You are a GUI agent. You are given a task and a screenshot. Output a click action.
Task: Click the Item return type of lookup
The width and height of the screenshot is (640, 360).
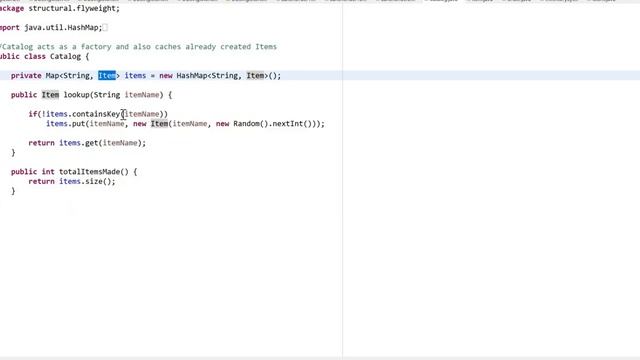[x=50, y=95]
